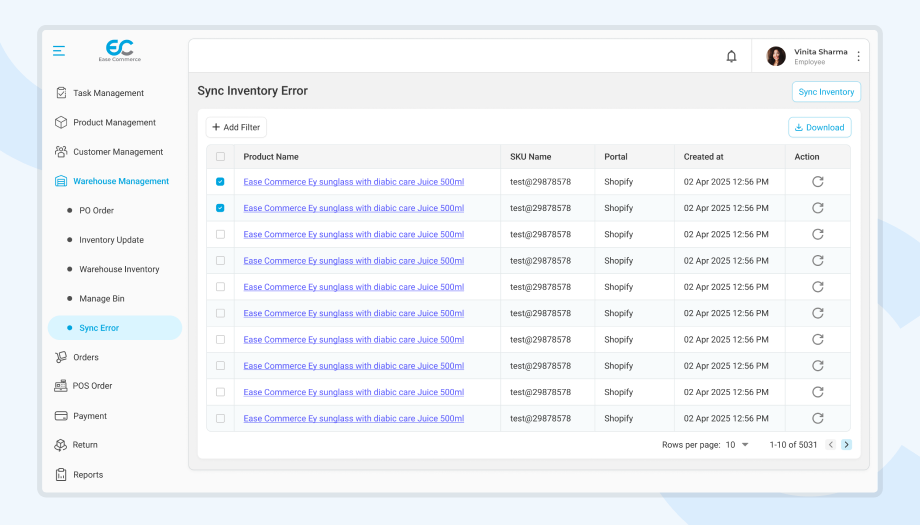Open PO Order submenu item
The image size is (920, 525).
96,211
